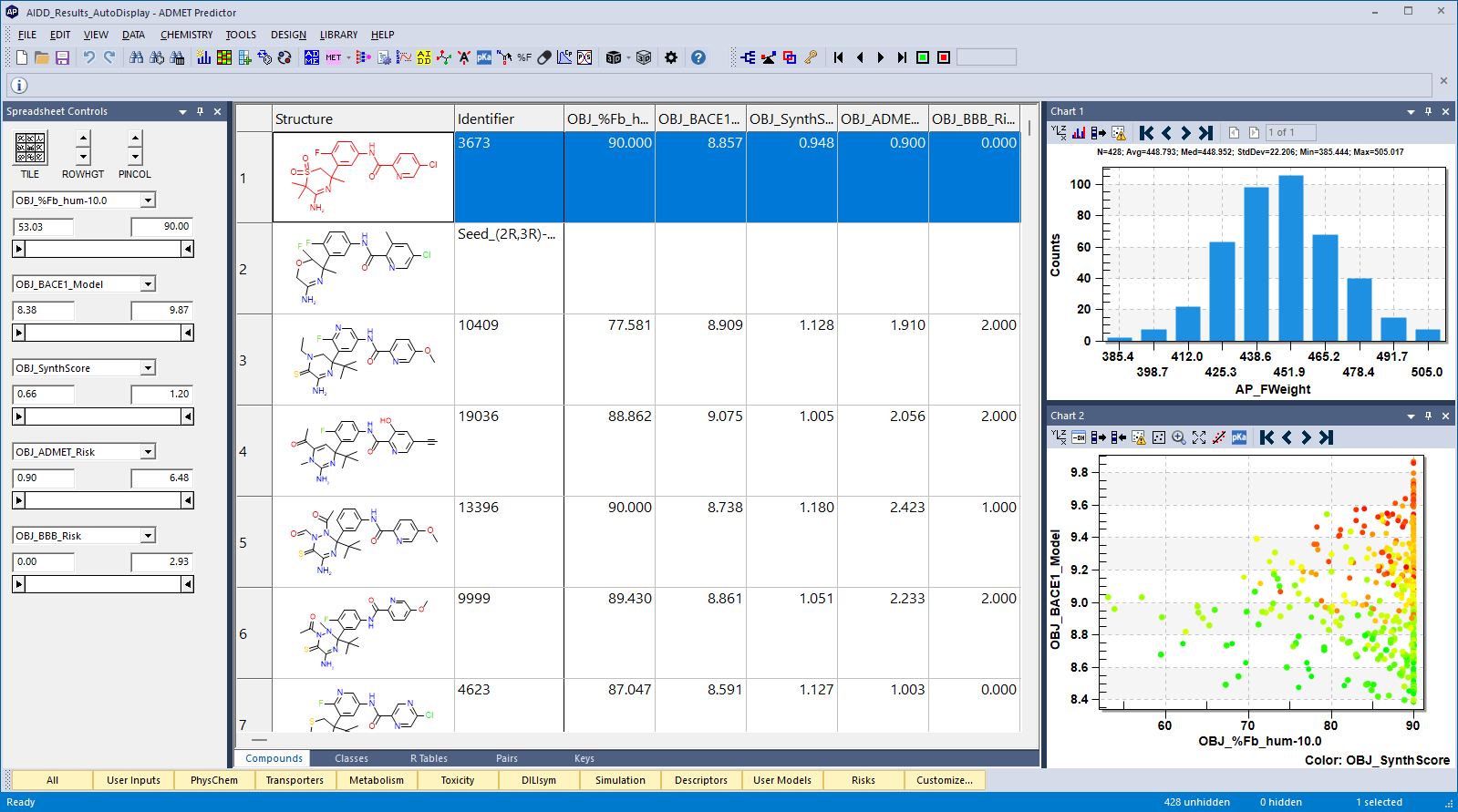The image size is (1458, 812).
Task: Click the User Models button
Action: pos(782,780)
